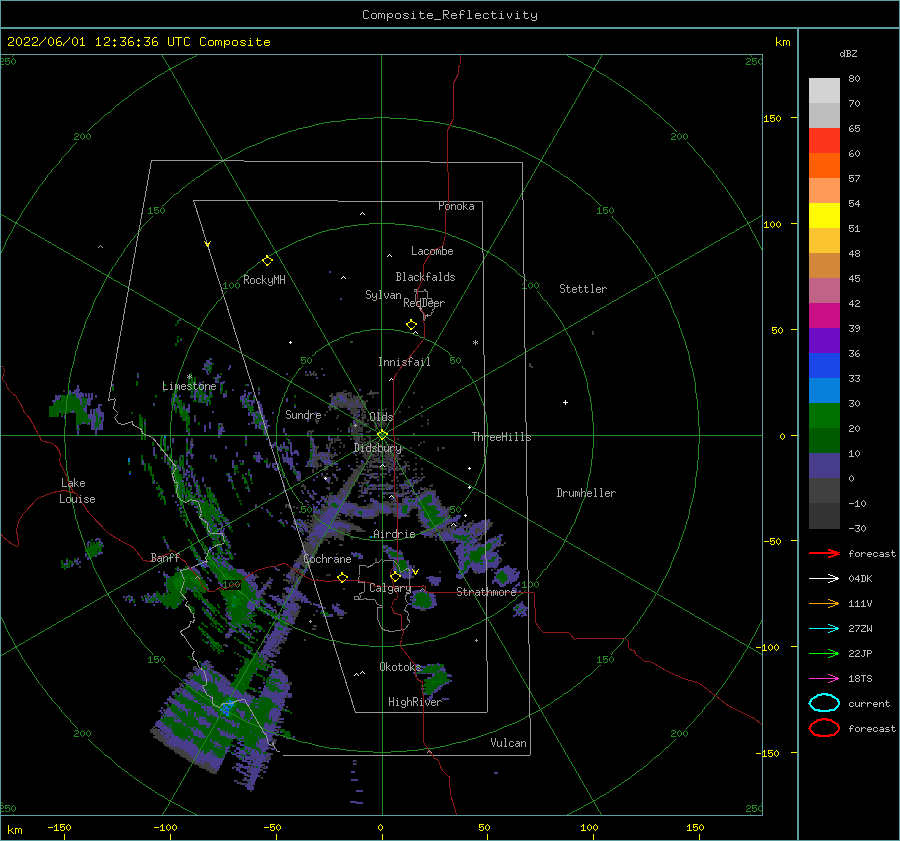Screen dimensions: 900x841
Task: Click the blue 30 dBZ echo southwest of Banff
Action: (x=227, y=707)
